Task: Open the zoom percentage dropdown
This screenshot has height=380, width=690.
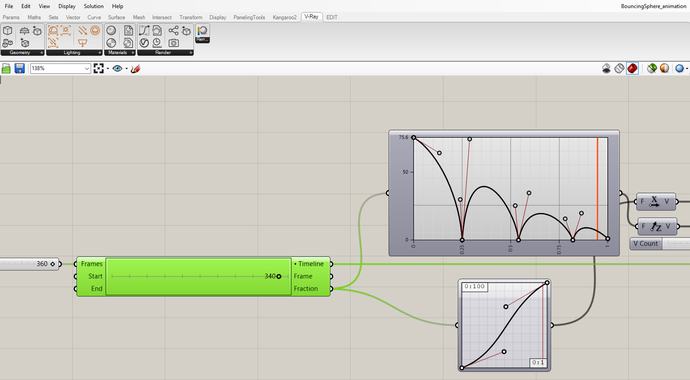Action: click(x=60, y=69)
